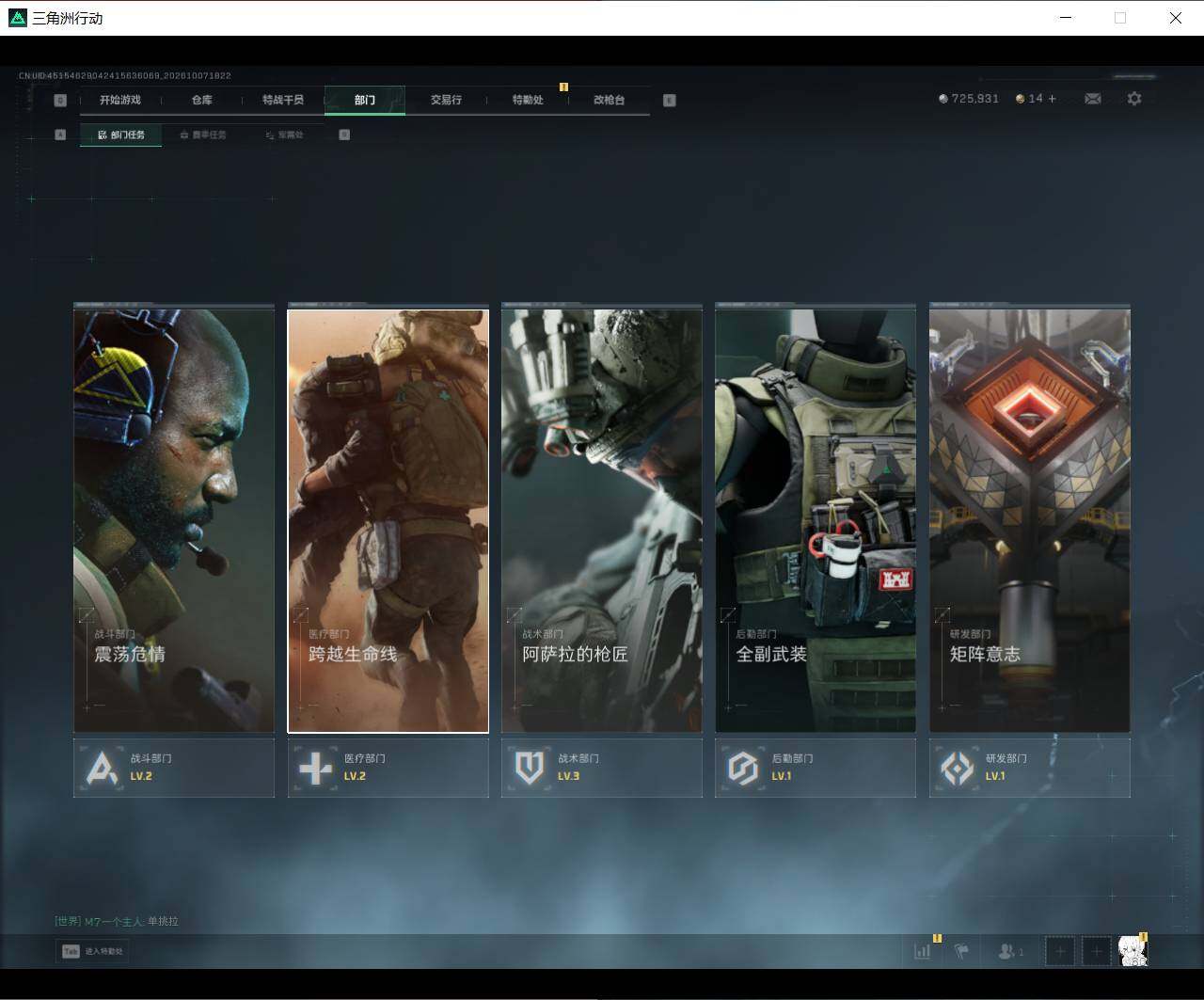
Task: Click the 战术部门 shield icon
Action: pos(530,769)
